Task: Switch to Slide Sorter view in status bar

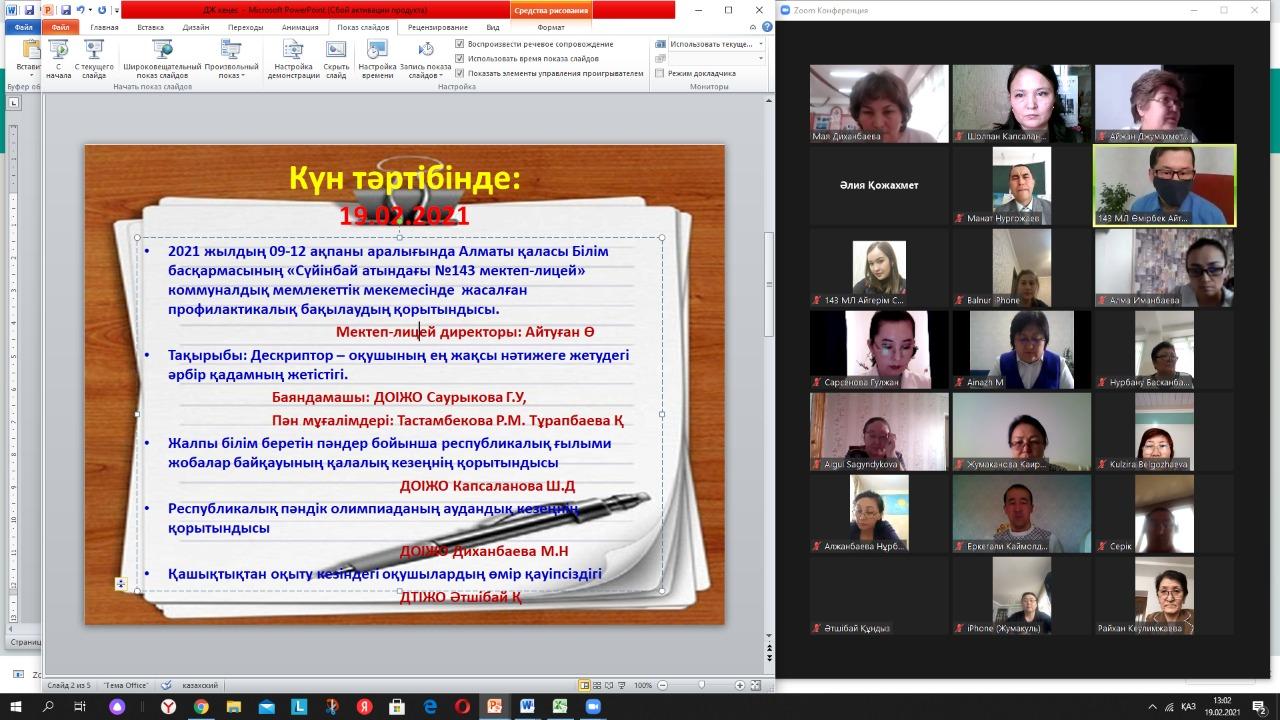Action: pos(598,685)
